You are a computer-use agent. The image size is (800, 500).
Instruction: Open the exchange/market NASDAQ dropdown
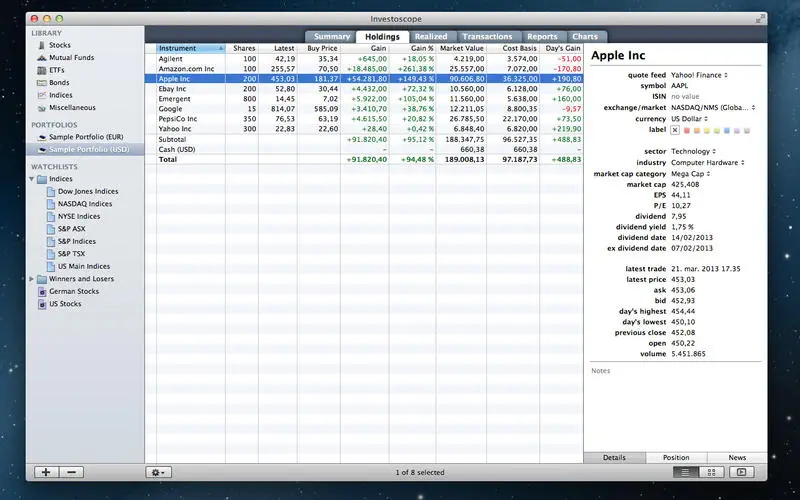point(713,108)
